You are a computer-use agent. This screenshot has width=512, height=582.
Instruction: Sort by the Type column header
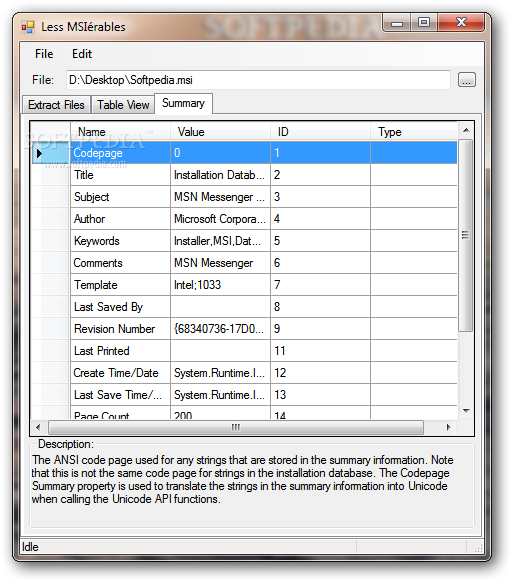[414, 132]
